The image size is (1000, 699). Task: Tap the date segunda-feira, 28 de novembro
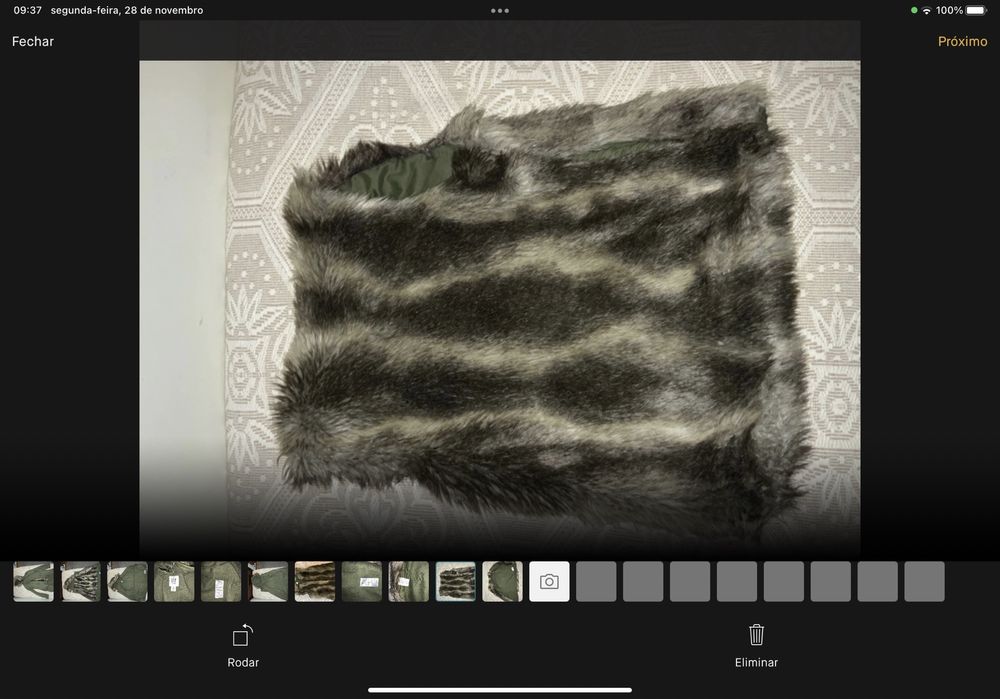127,10
